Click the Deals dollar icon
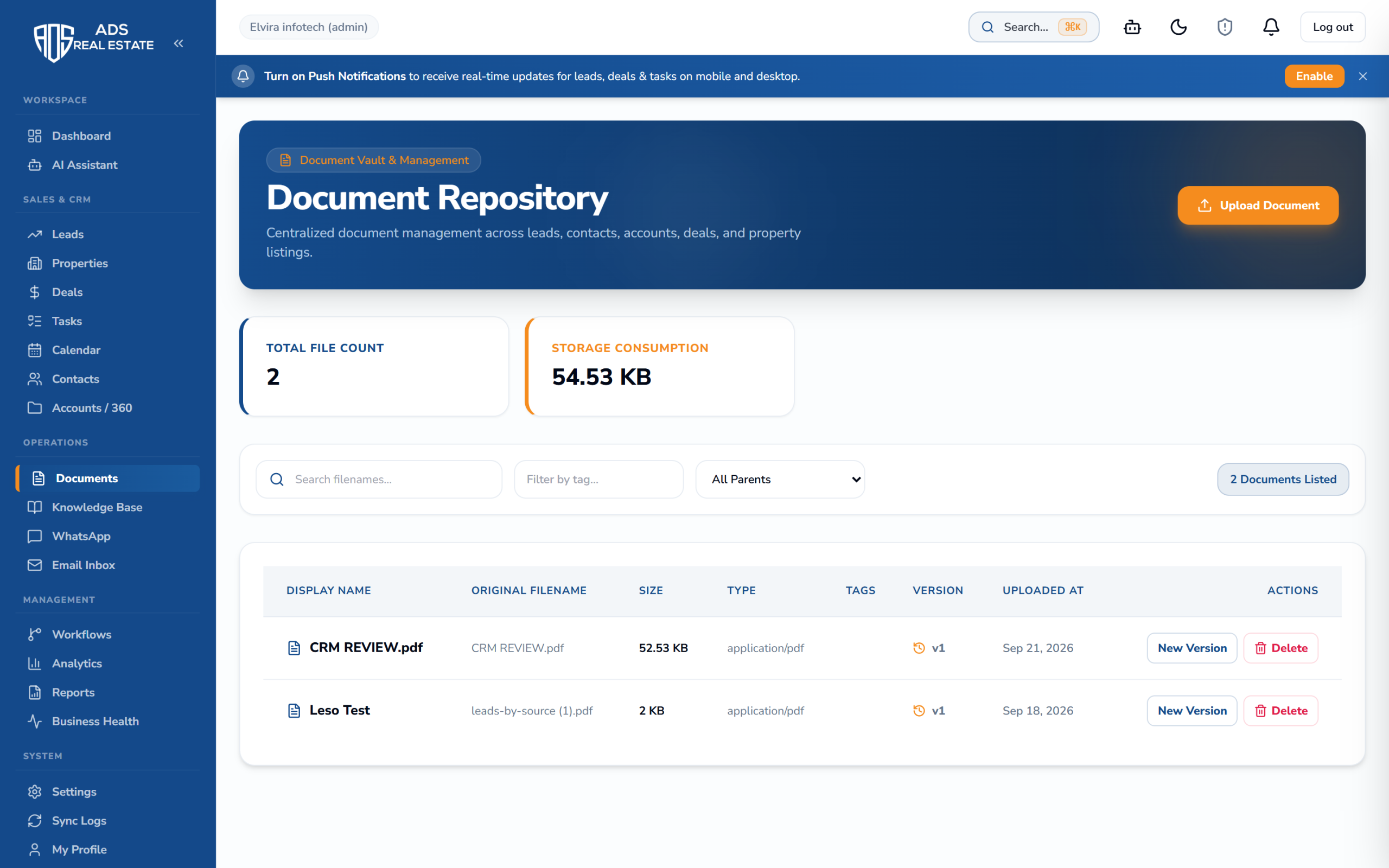 pyautogui.click(x=35, y=292)
